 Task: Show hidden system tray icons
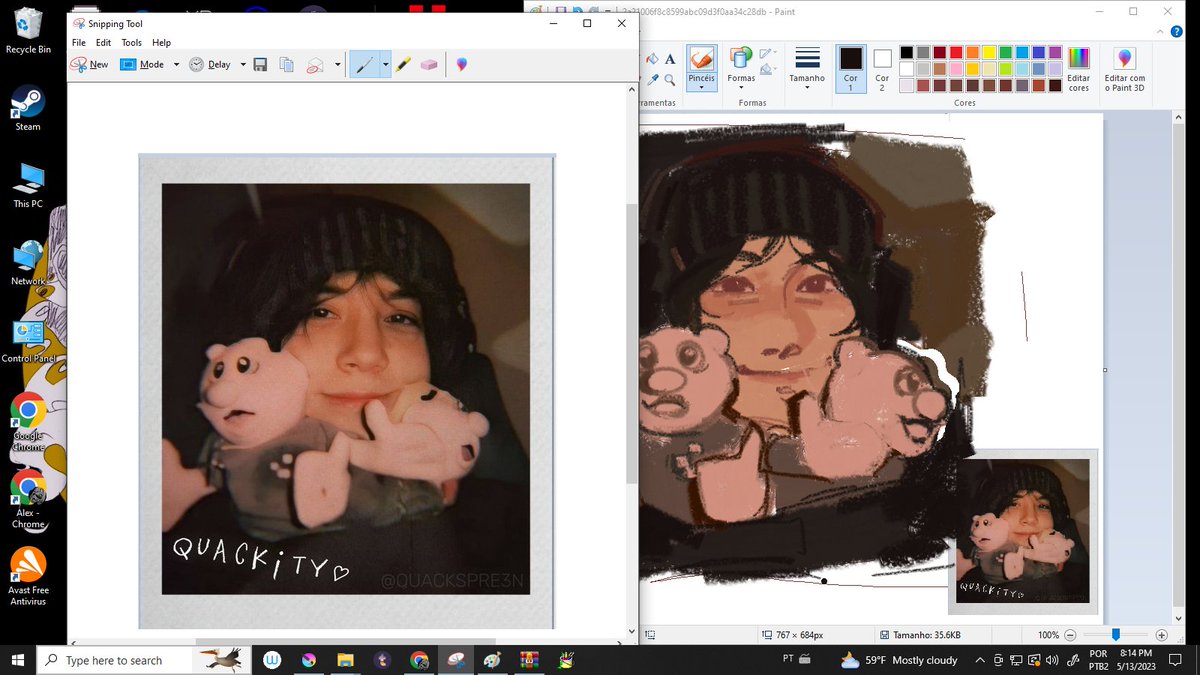[982, 660]
